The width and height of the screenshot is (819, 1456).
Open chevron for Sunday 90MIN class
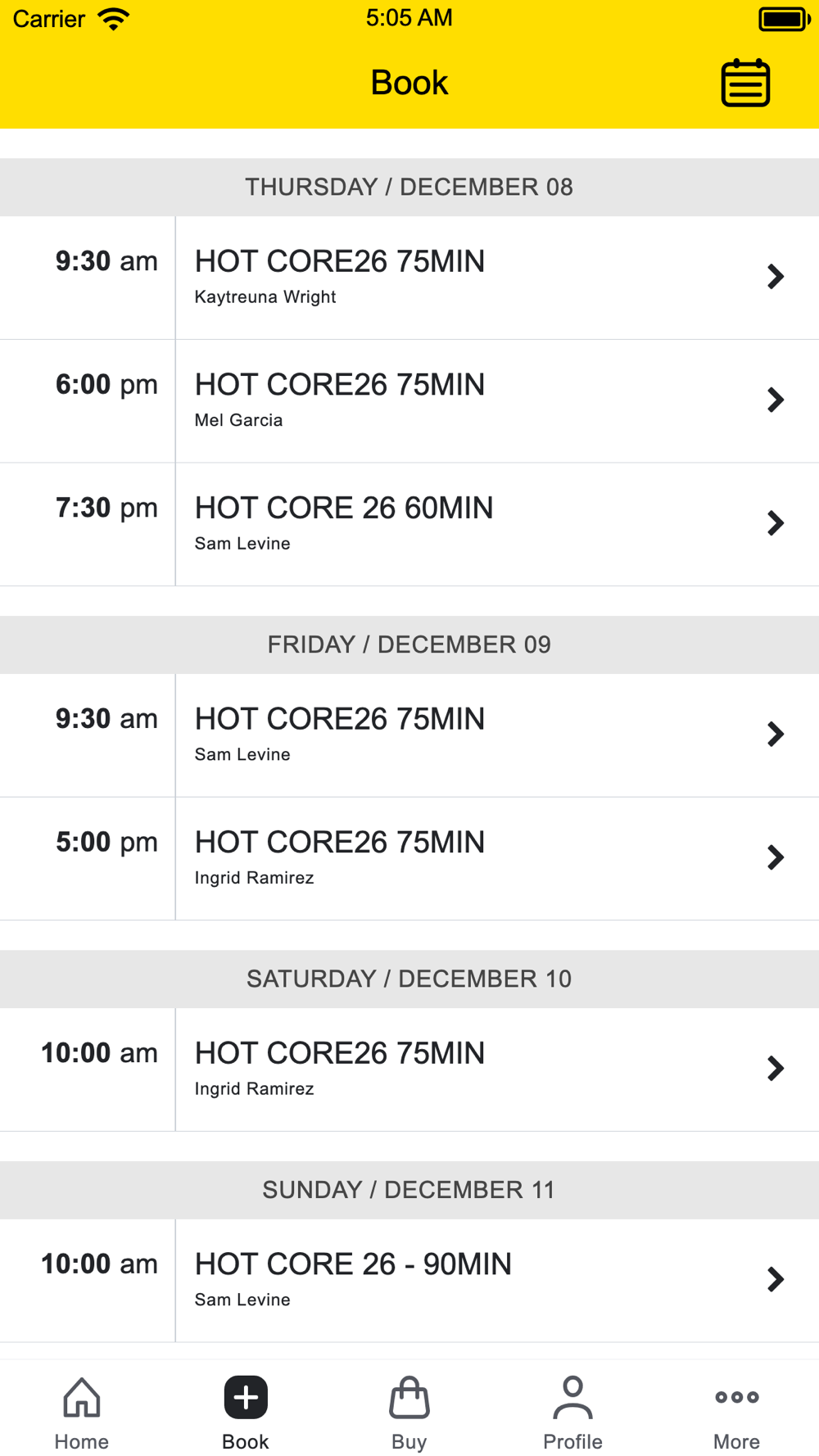775,1279
